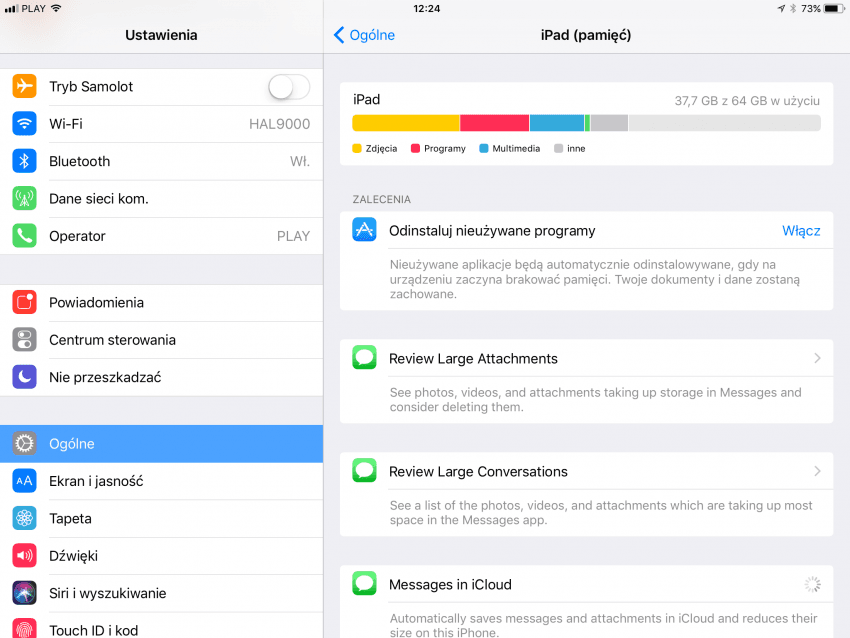Open Nie przeszkadzać settings

(162, 378)
